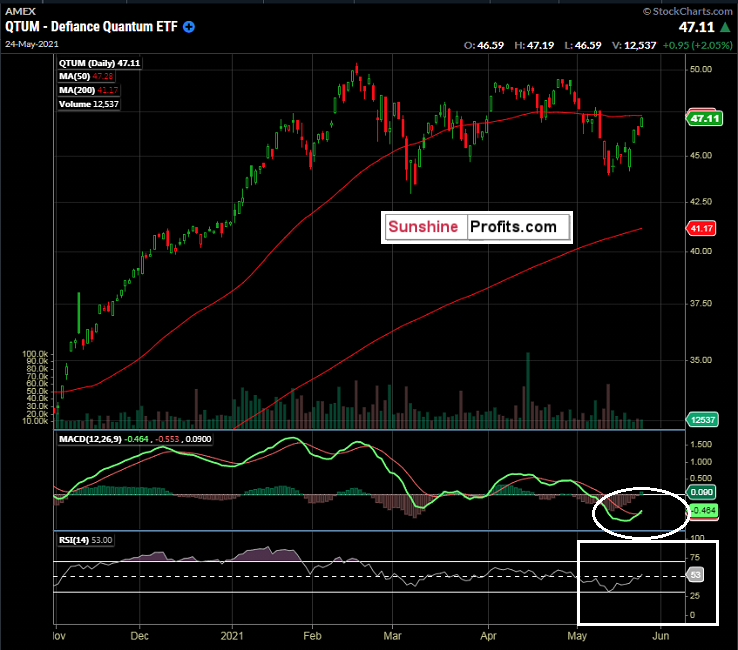This screenshot has height=650, width=738.
Task: Click the StockCharts.com copyright text
Action: tap(688, 11)
